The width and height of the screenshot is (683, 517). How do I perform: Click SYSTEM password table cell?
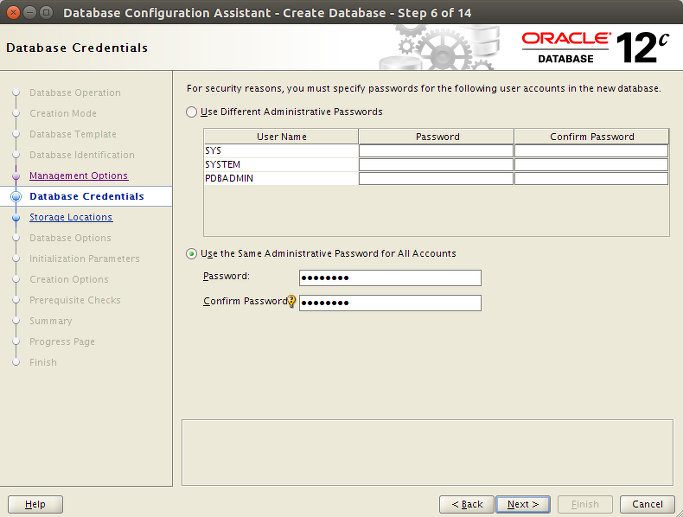436,165
